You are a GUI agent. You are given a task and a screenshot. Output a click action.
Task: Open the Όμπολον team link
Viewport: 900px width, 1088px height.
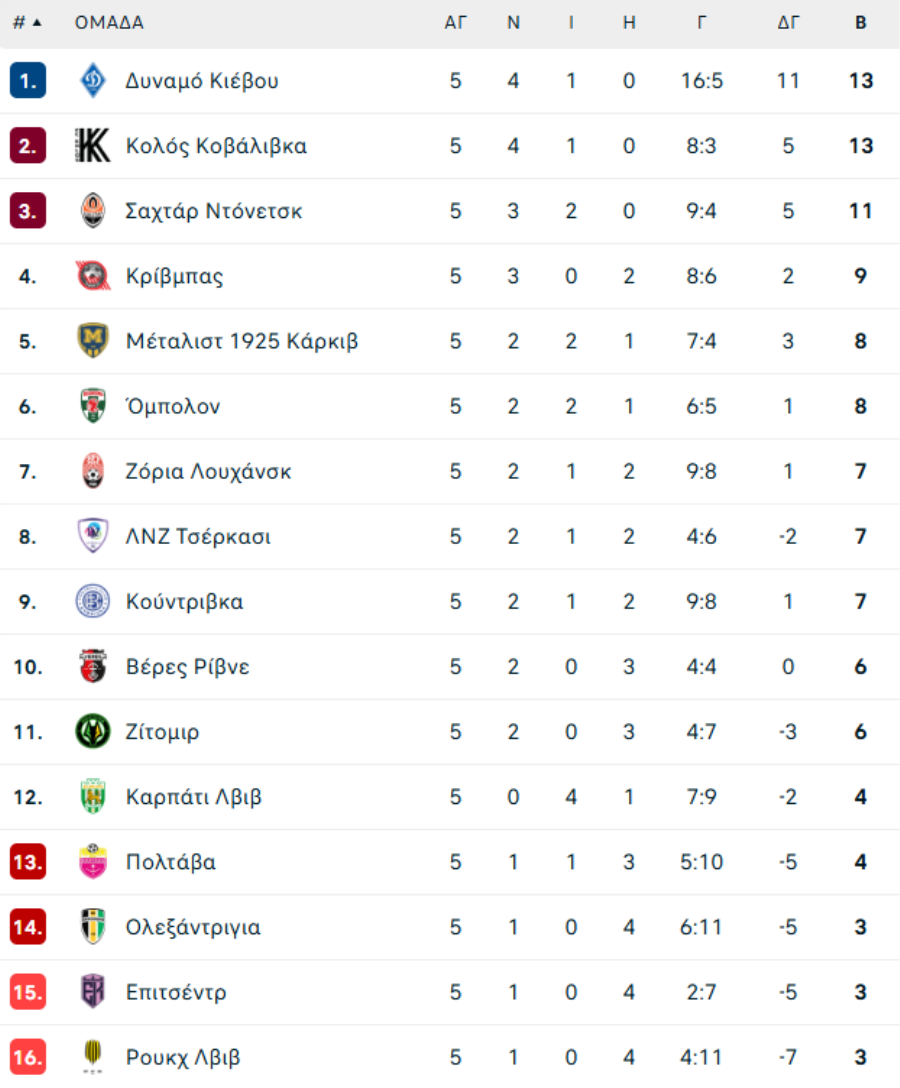173,406
